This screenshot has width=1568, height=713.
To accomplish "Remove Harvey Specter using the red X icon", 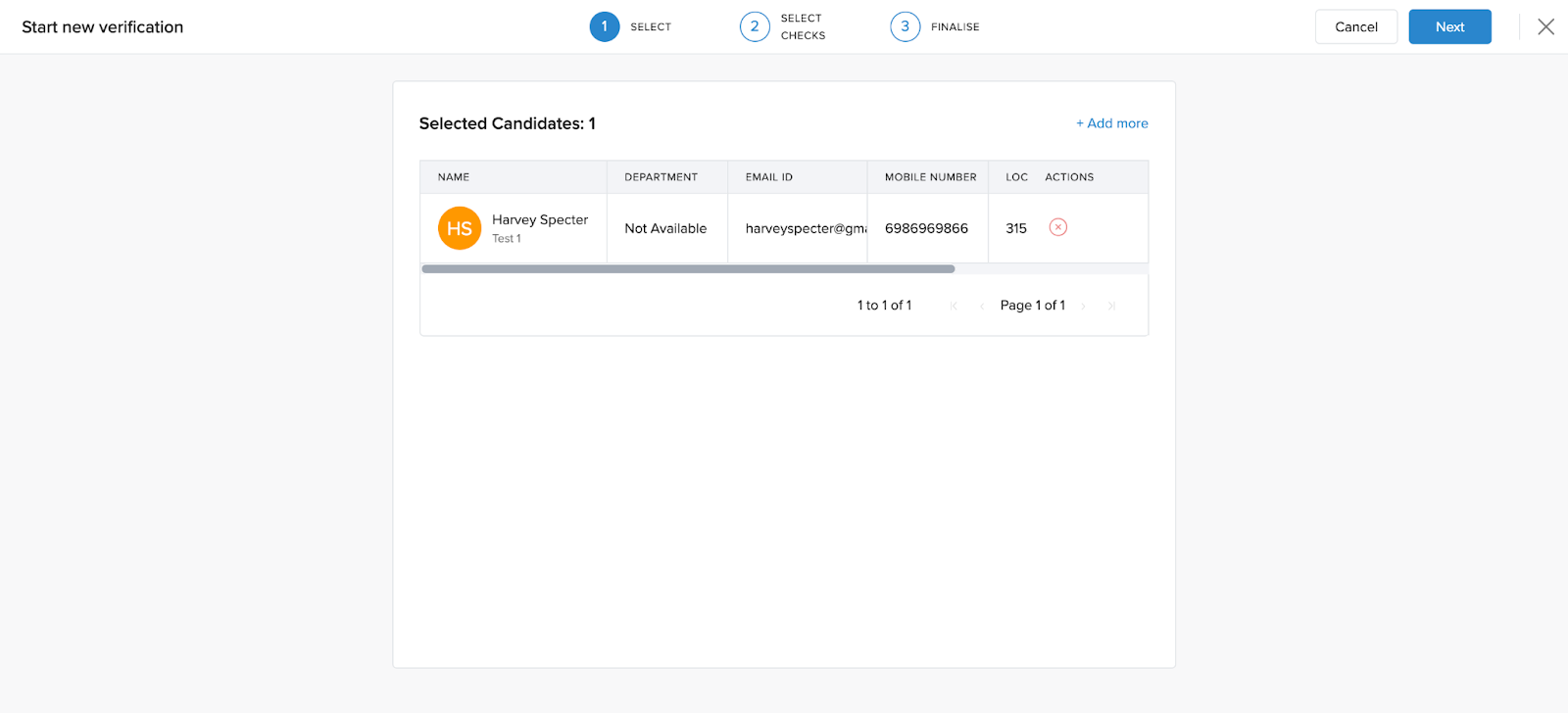I will (1057, 227).
